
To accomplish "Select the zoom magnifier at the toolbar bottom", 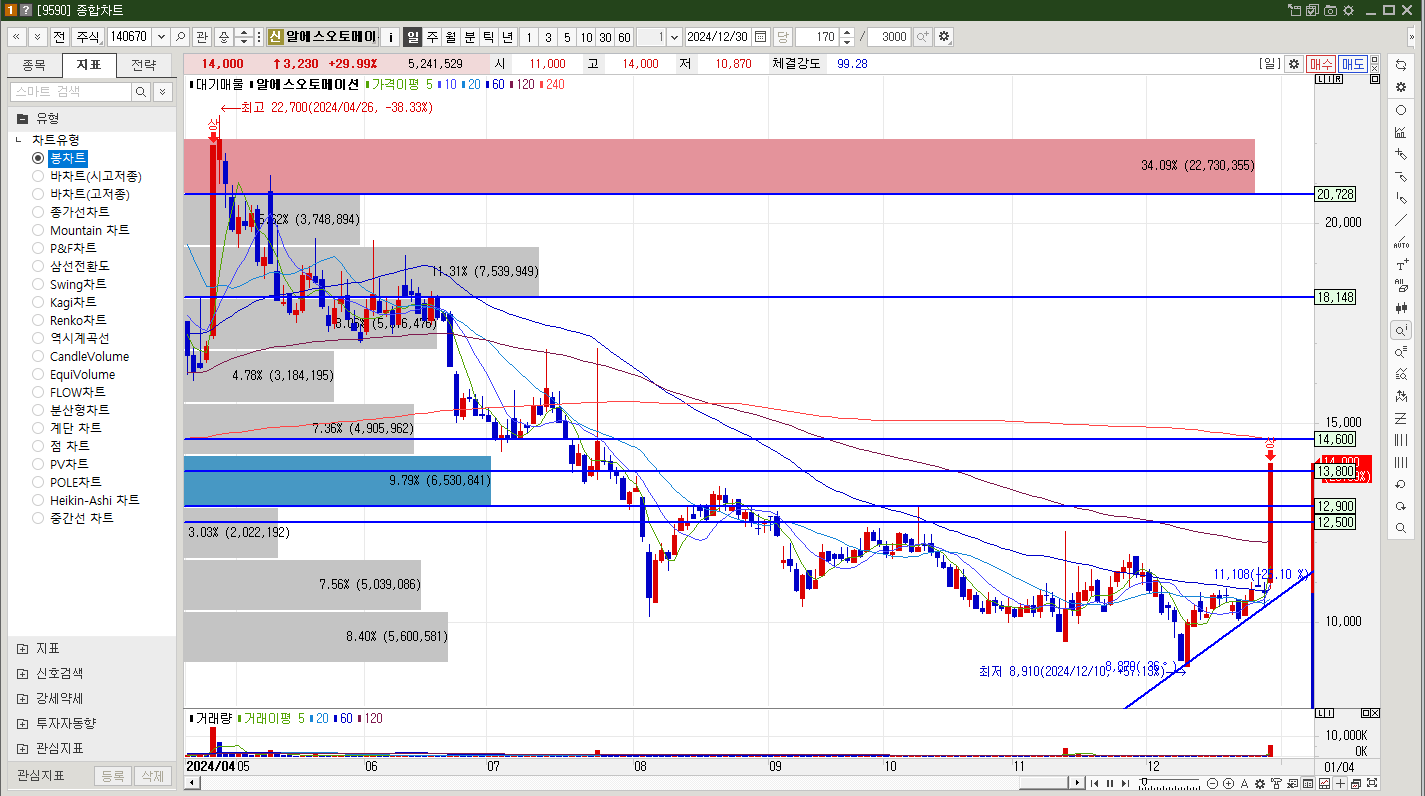I will click(x=1401, y=528).
